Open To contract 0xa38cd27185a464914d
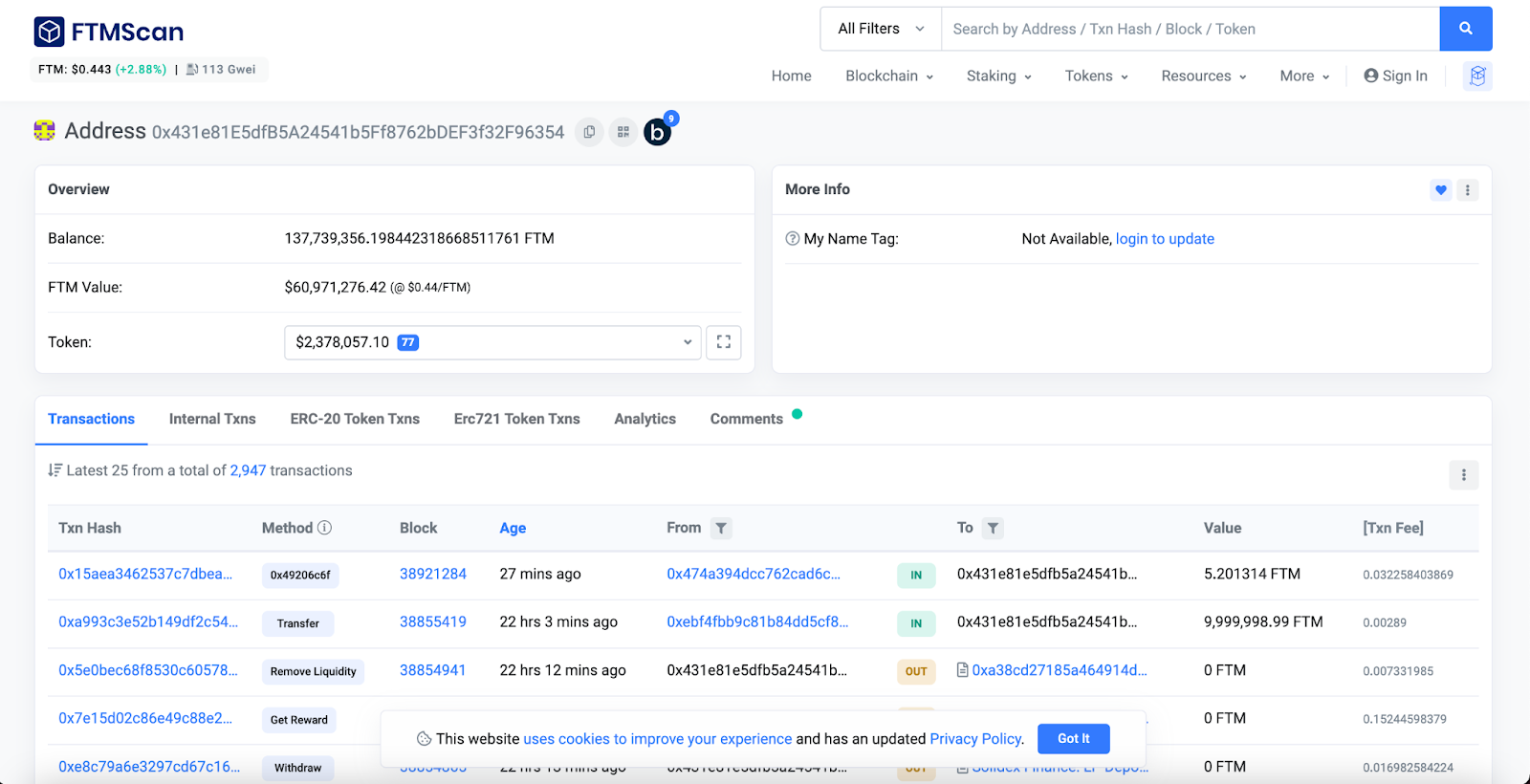The height and width of the screenshot is (784, 1530). click(x=1060, y=670)
